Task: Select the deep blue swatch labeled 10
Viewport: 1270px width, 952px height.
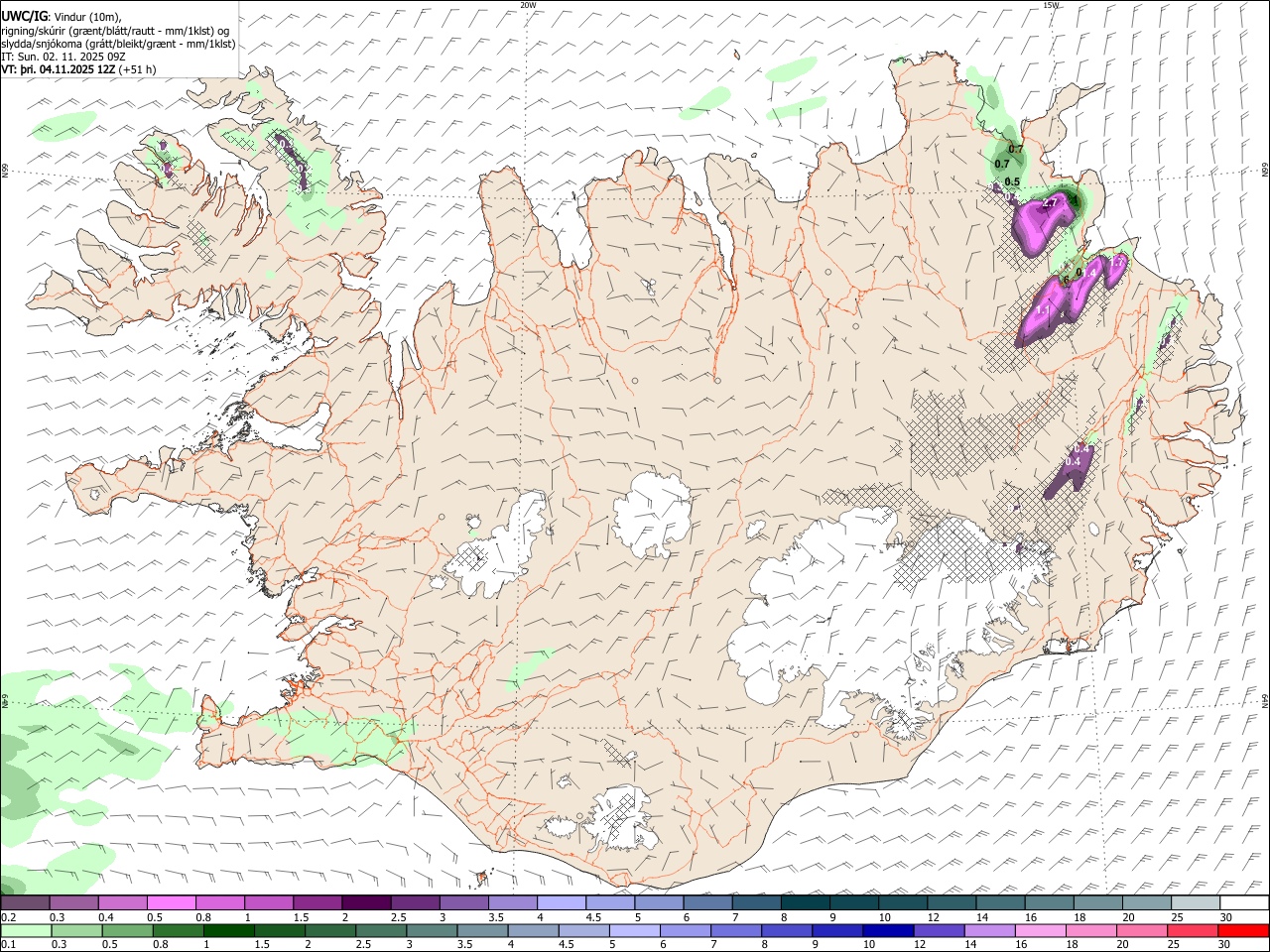Action: point(887,931)
